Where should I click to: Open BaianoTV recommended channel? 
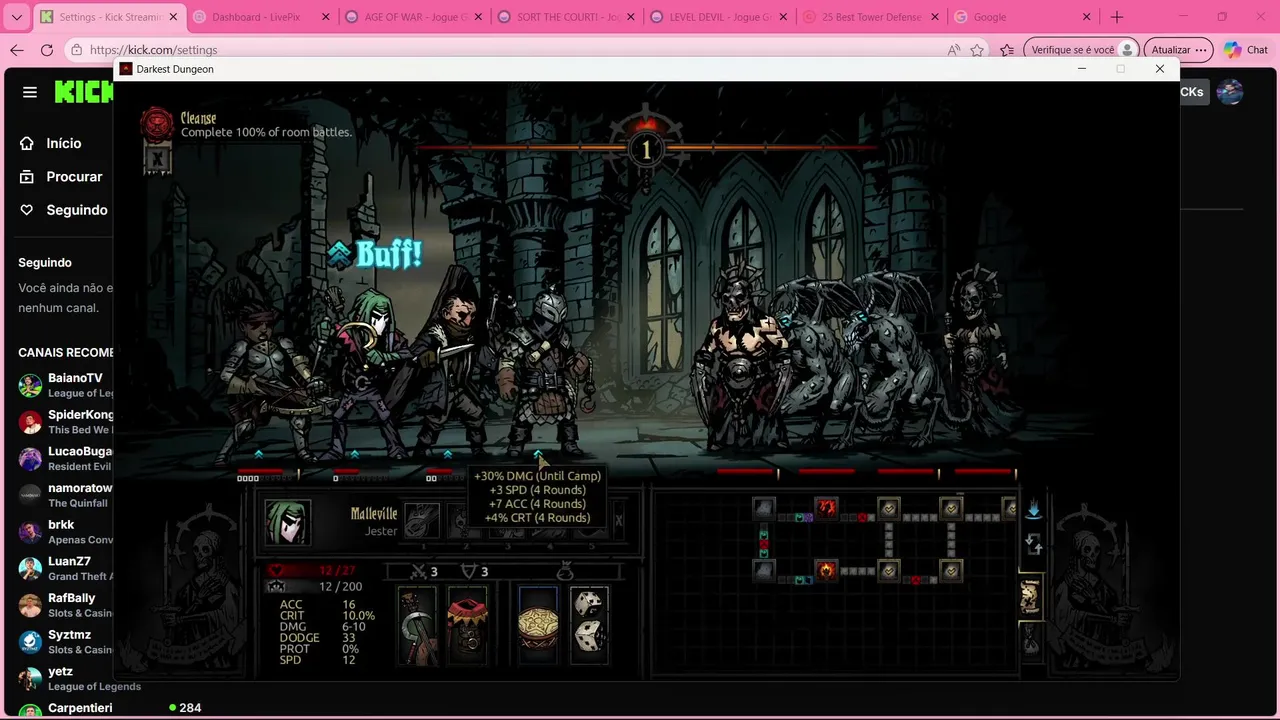tap(66, 385)
